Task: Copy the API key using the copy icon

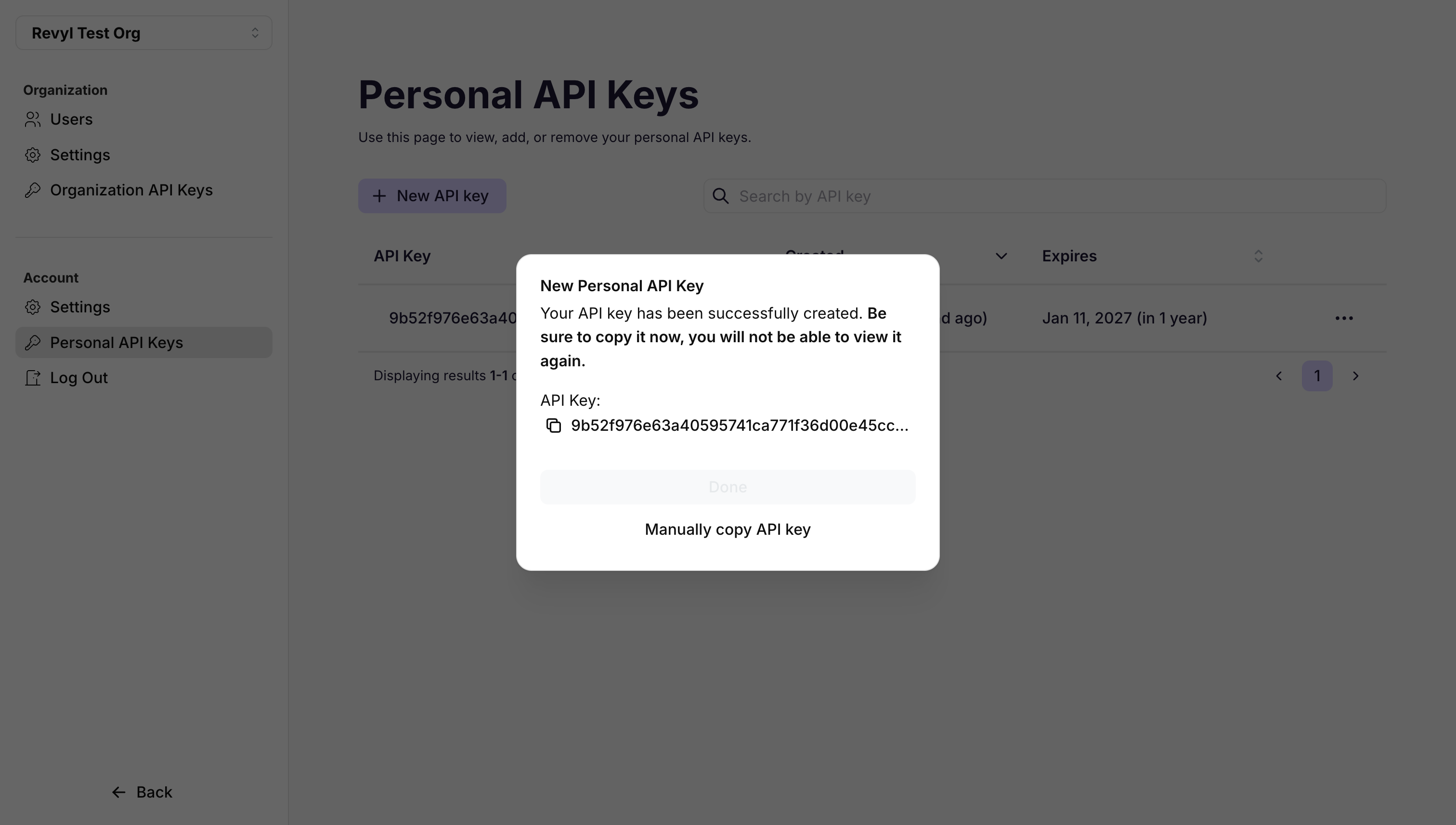Action: pos(554,425)
